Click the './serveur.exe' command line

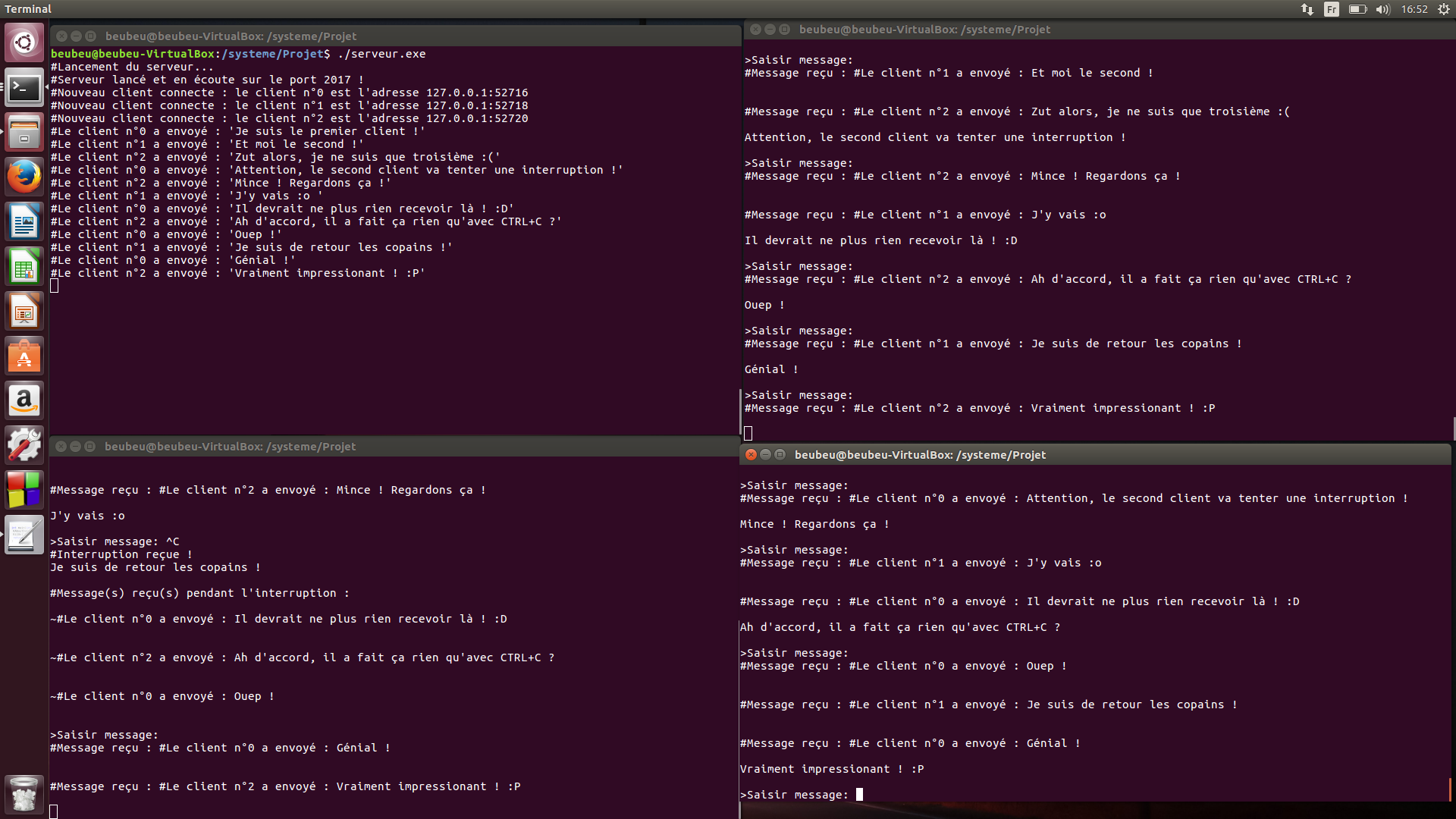[x=238, y=54]
